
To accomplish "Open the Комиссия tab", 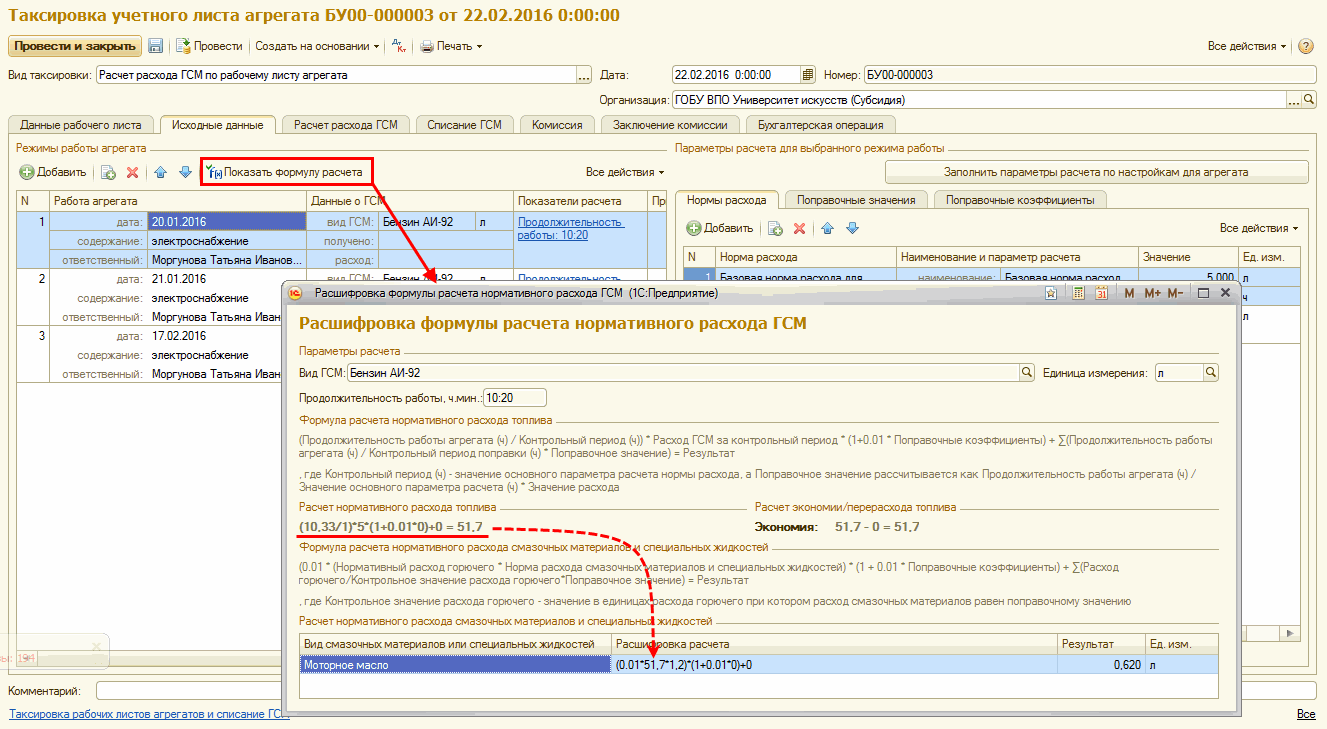I will pos(557,125).
